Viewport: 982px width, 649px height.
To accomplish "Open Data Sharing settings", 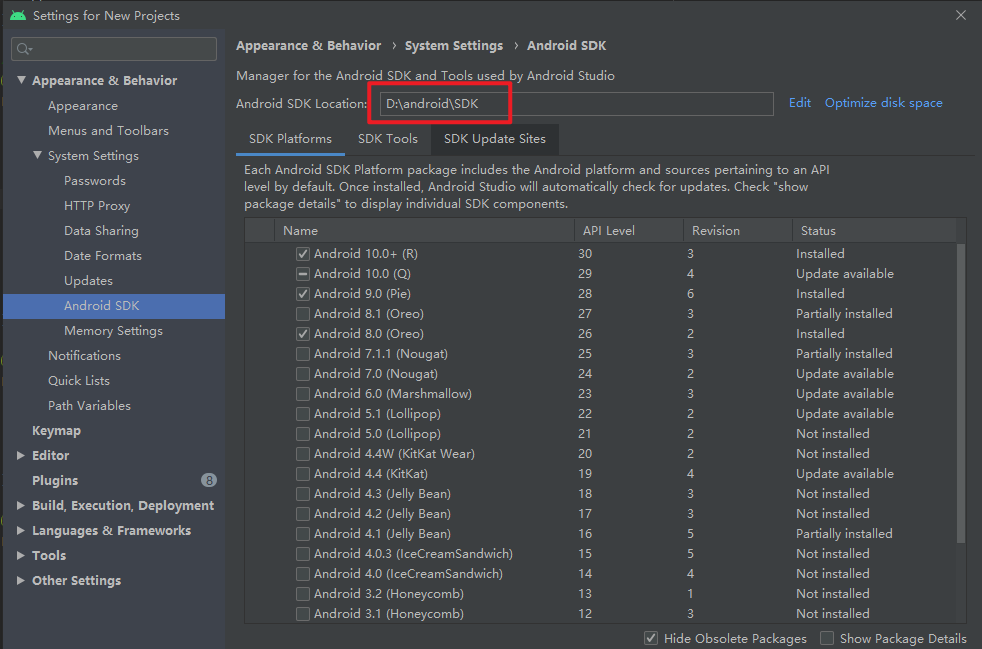I will click(x=101, y=231).
